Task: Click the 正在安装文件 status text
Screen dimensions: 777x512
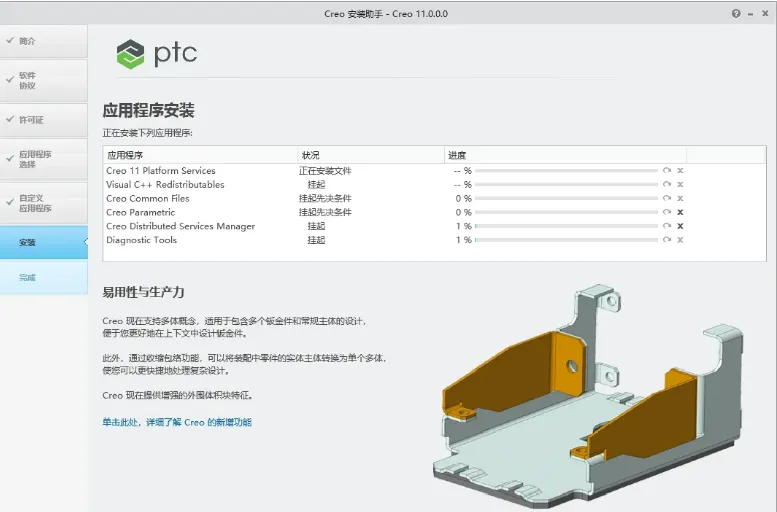Action: click(x=325, y=171)
